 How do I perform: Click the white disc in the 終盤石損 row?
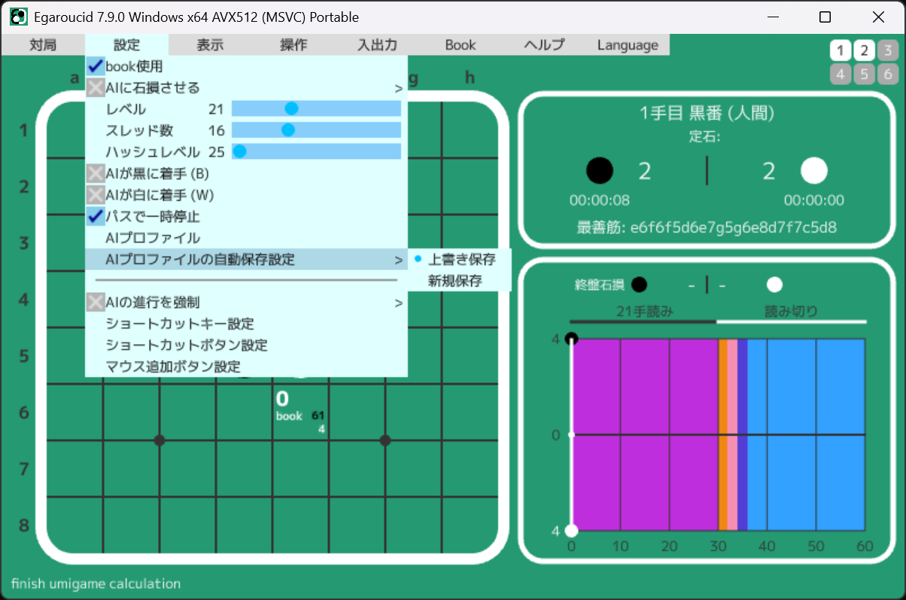tap(774, 284)
